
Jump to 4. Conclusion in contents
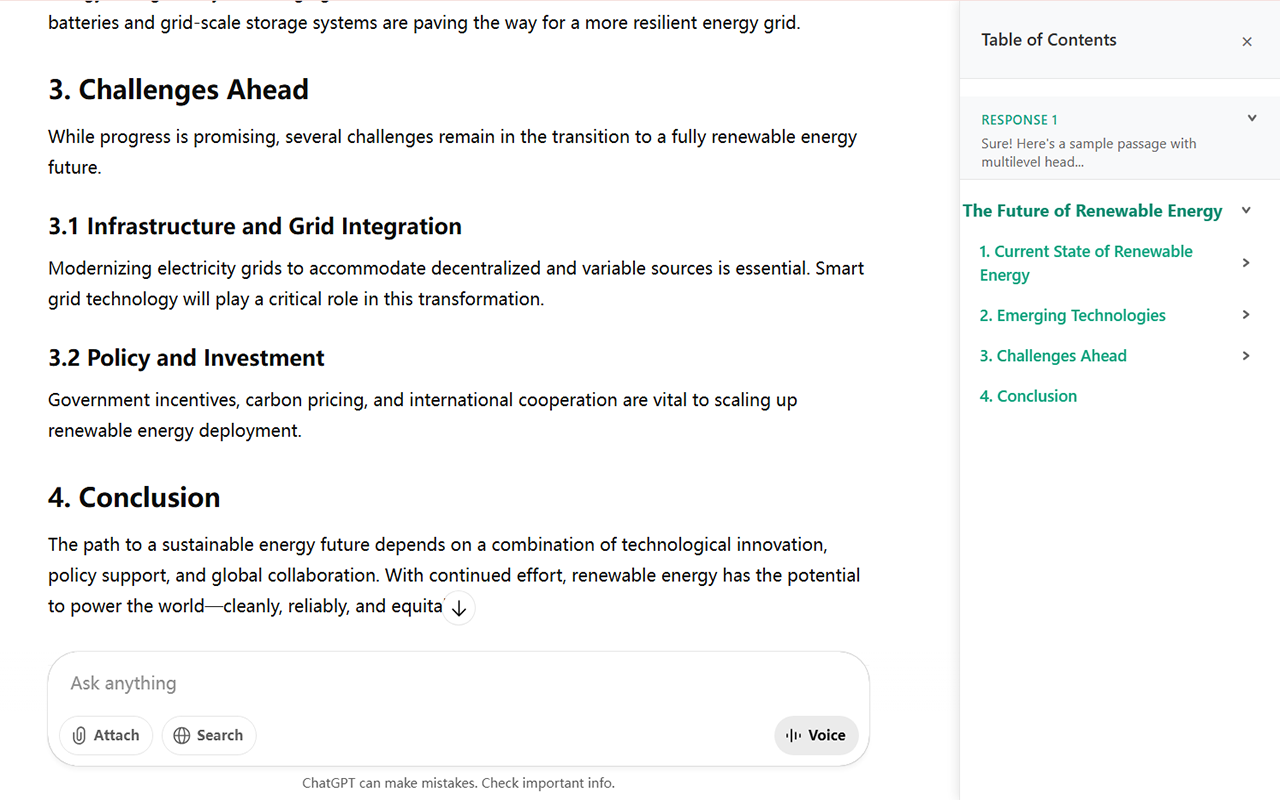1028,396
